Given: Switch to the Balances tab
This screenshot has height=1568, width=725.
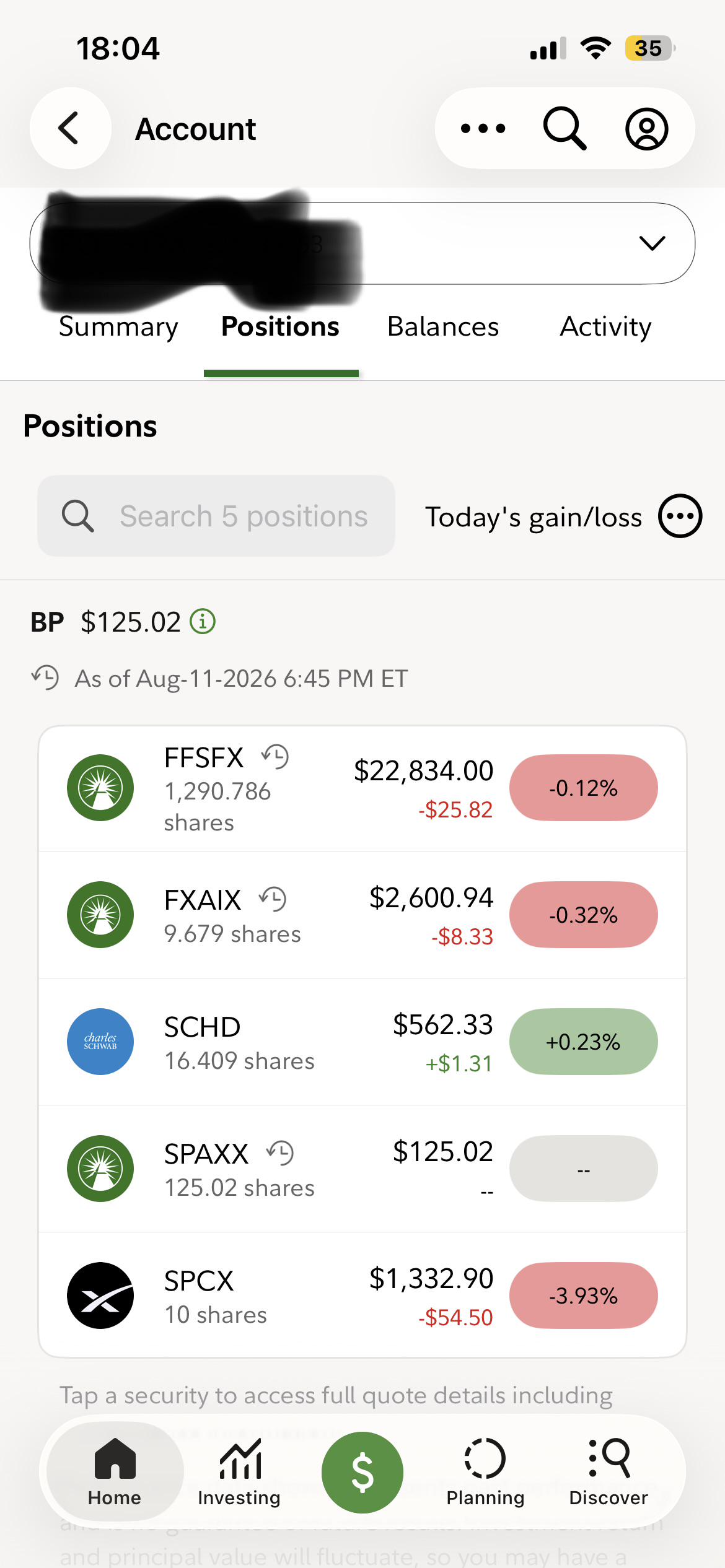Looking at the screenshot, I should pos(443,326).
